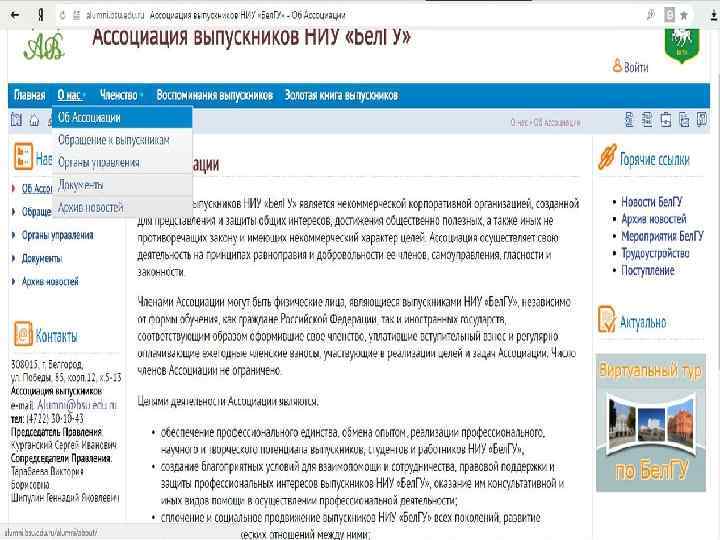Click the green AB association logo
Screen dimensions: 720x540
[44, 46]
